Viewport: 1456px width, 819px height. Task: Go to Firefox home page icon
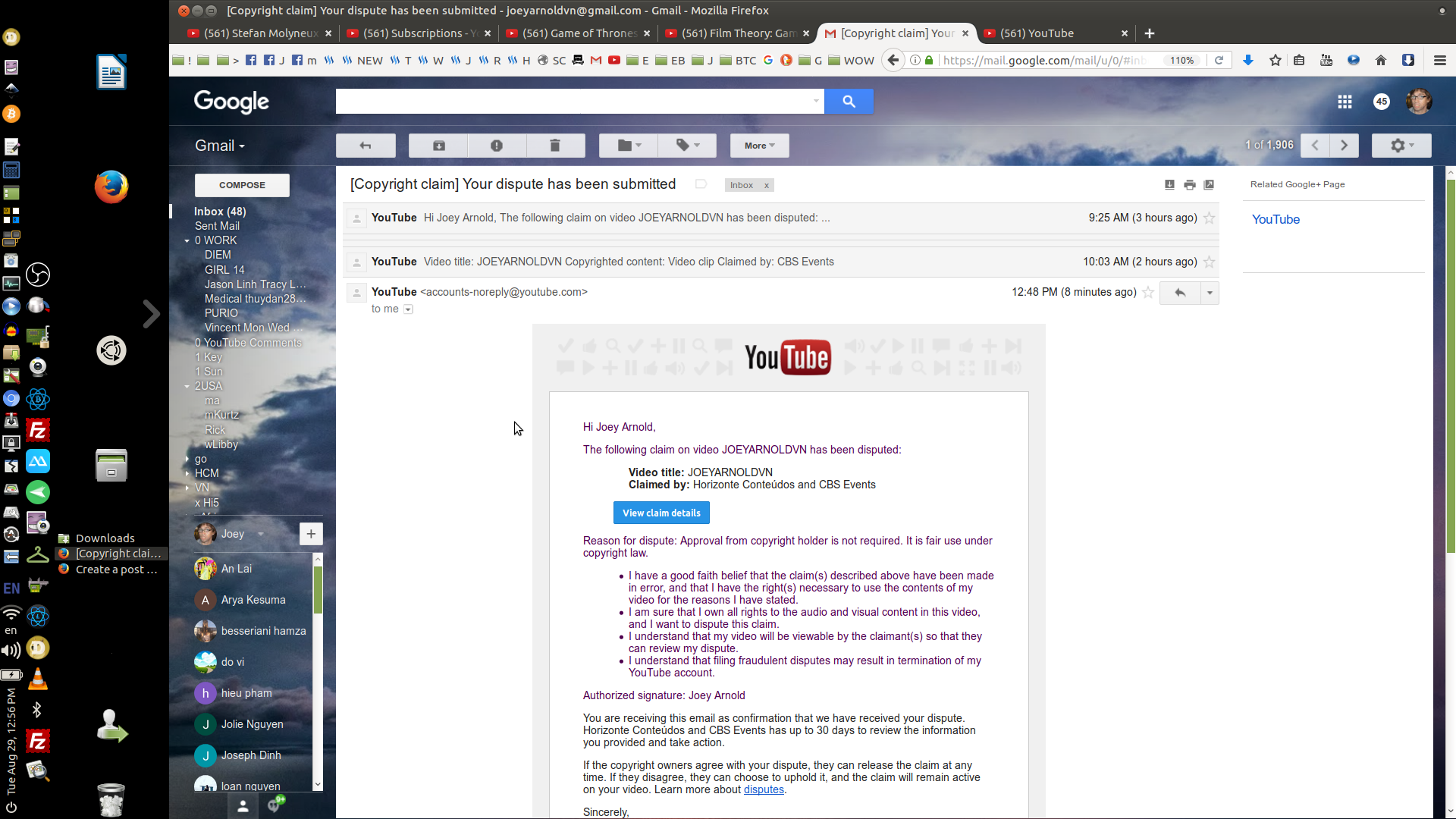point(1381,60)
